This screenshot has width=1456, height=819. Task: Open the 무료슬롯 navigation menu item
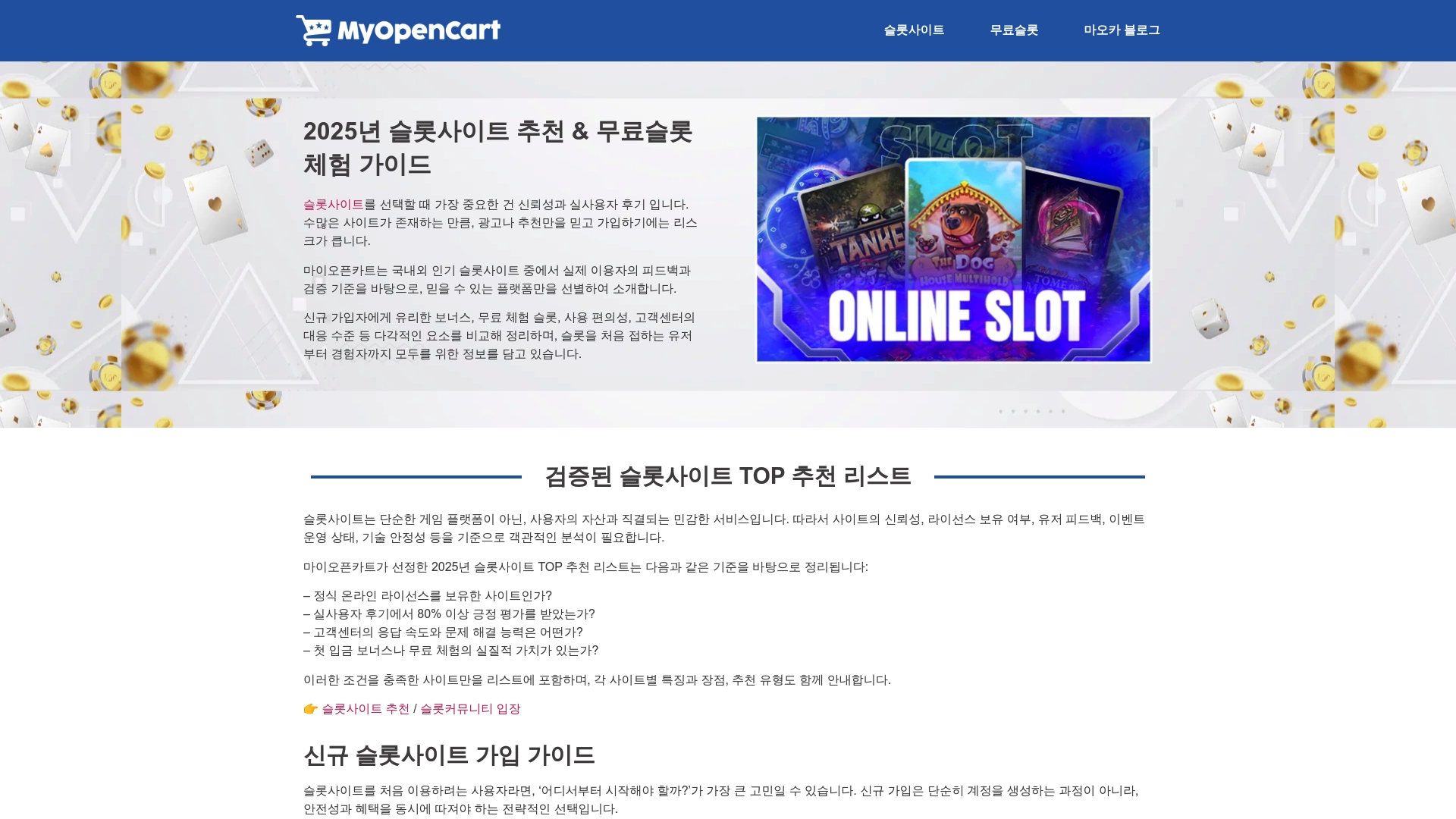point(1015,30)
